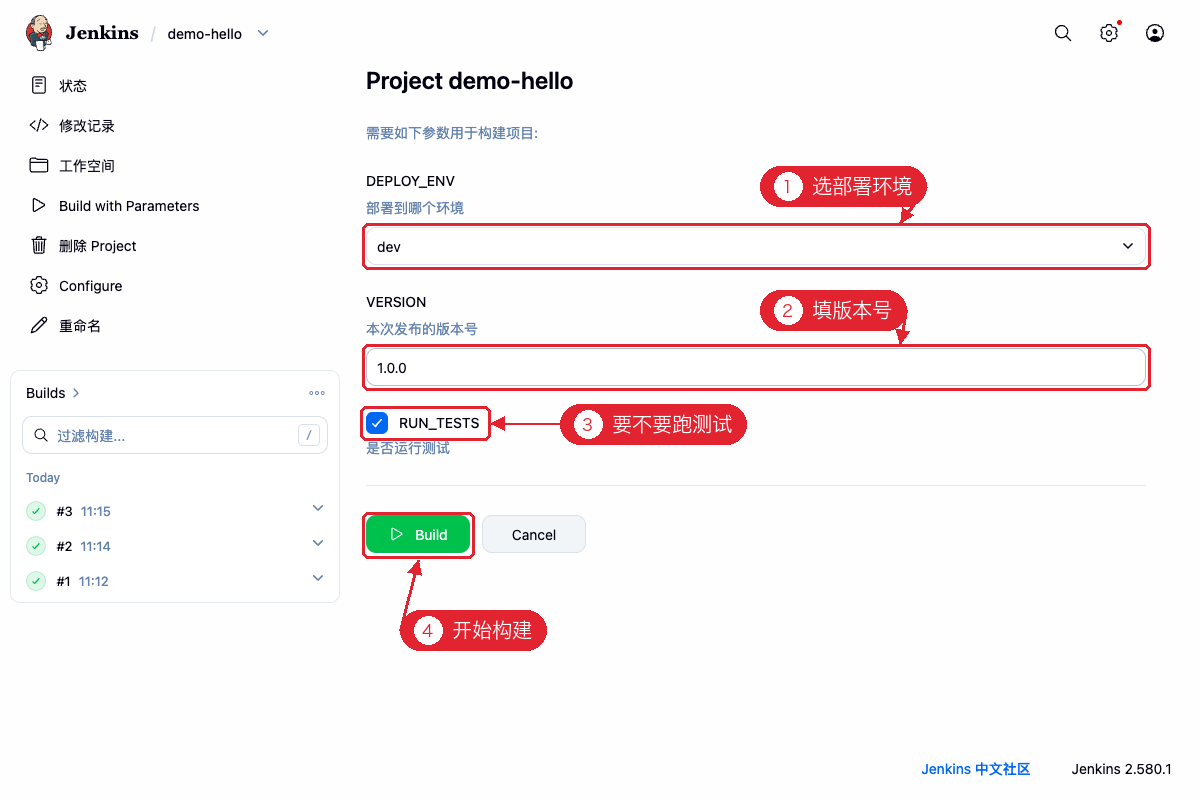
Task: Expand the dropdown arrow for build #1
Action: point(318,579)
